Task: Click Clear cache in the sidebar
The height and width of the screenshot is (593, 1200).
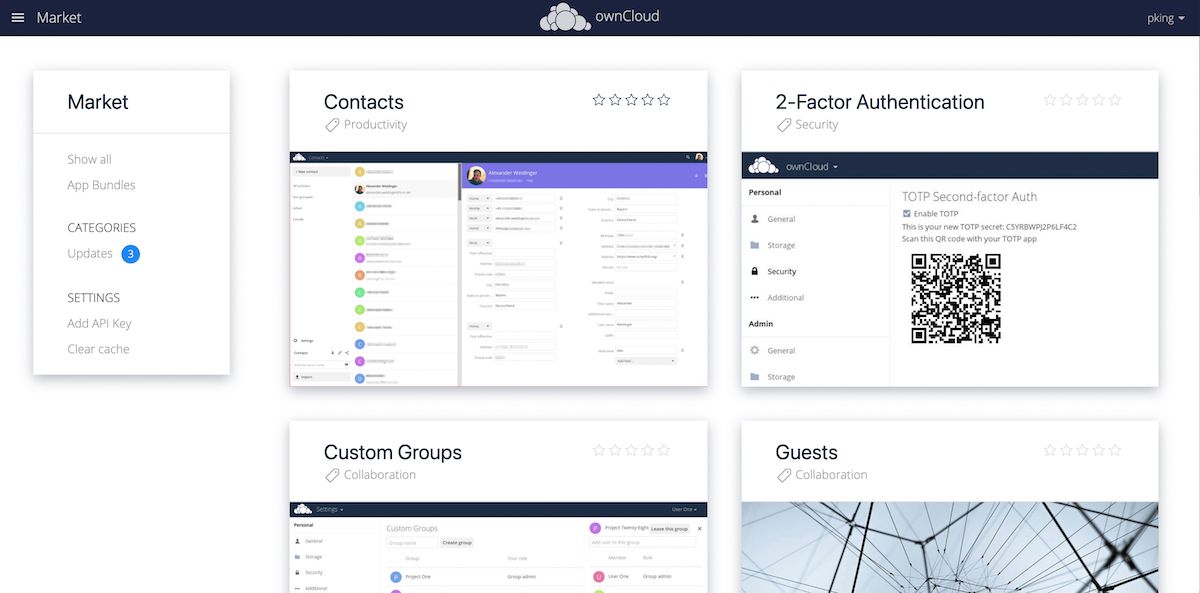Action: point(97,348)
